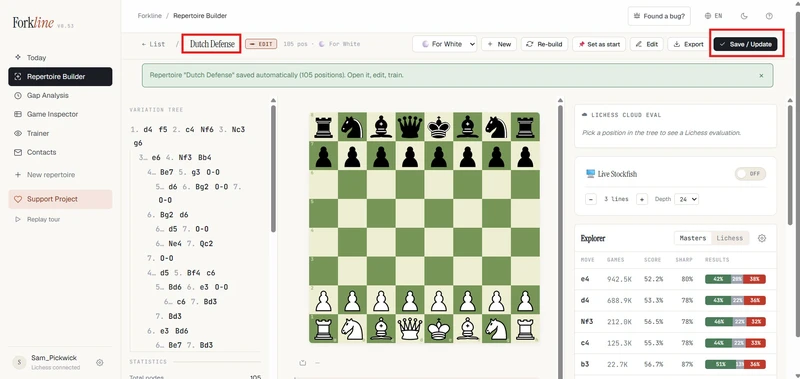This screenshot has width=800, height=379.
Task: Click the white pawn on e2
Action: [x=439, y=300]
